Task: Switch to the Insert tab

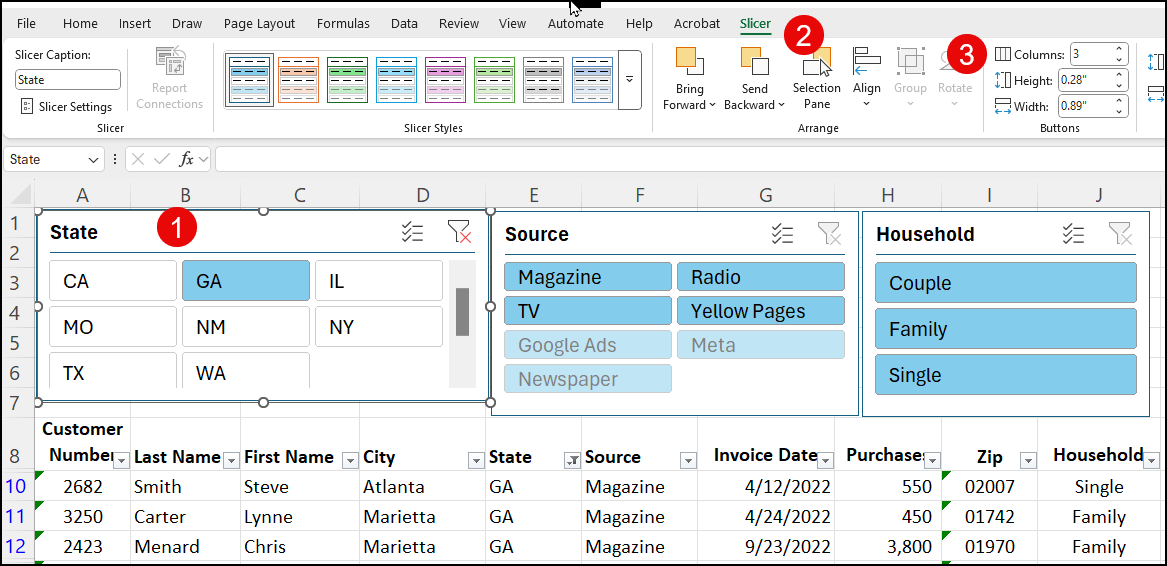Action: tap(135, 23)
